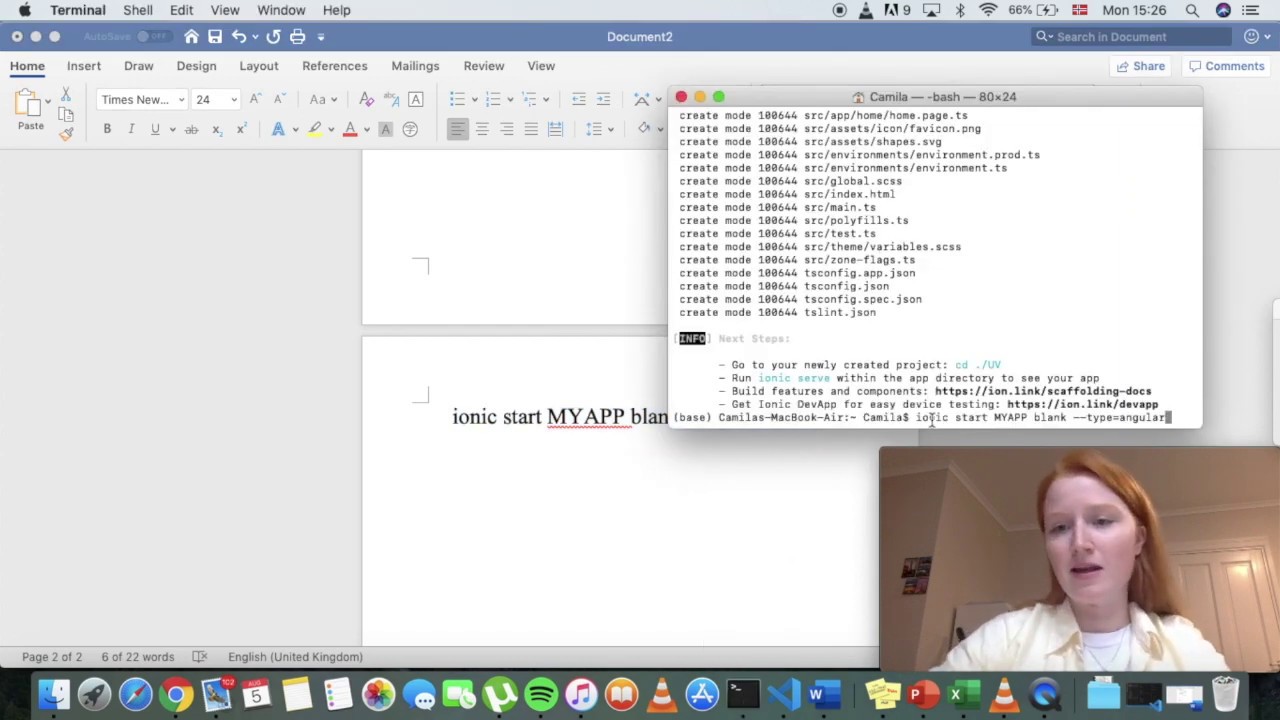This screenshot has height=720, width=1280.
Task: Open the References ribbon tab
Action: coord(335,66)
